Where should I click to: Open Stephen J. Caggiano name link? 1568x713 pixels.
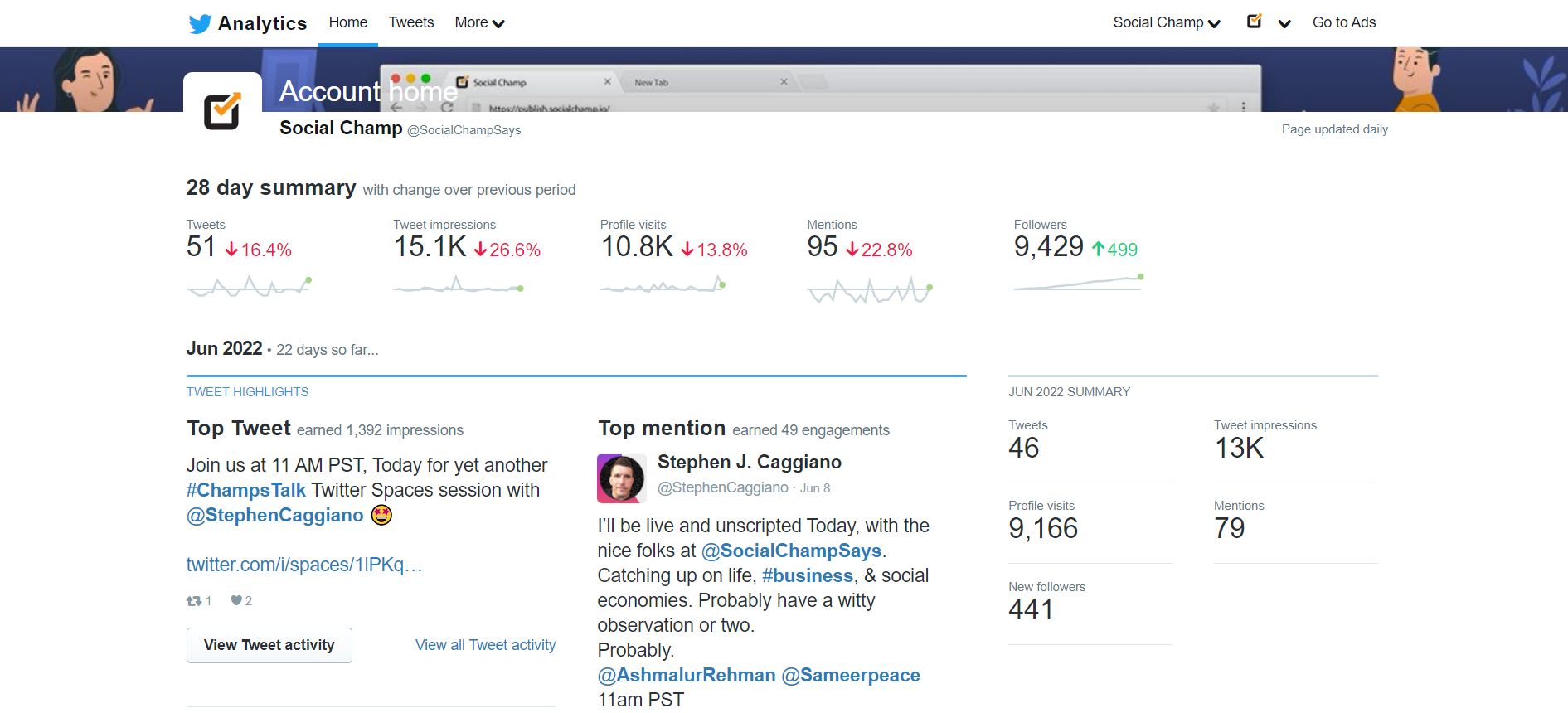[750, 462]
